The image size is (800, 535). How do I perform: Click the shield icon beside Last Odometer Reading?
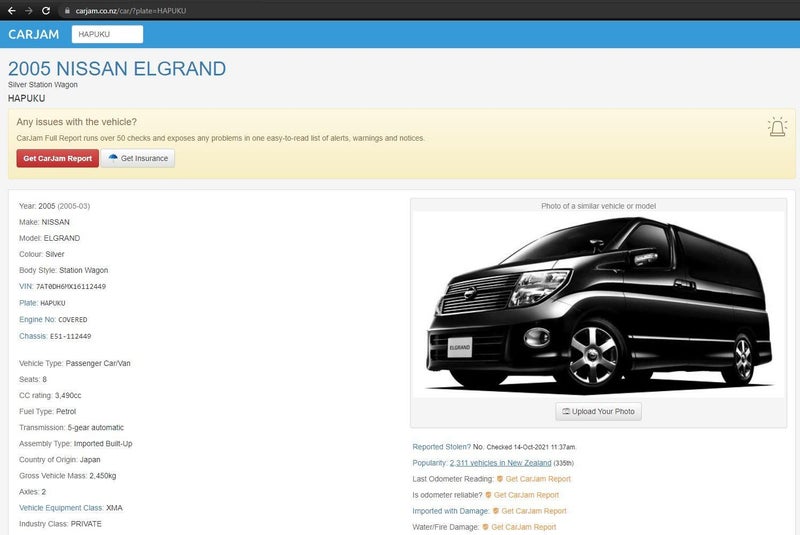point(500,479)
